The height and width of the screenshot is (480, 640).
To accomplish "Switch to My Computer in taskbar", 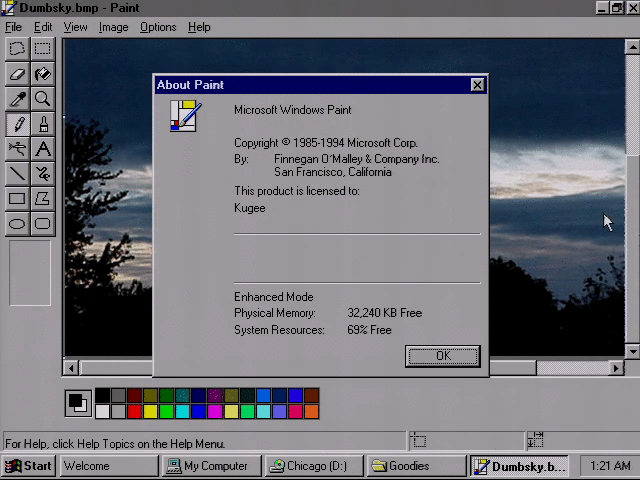I will tap(211, 466).
